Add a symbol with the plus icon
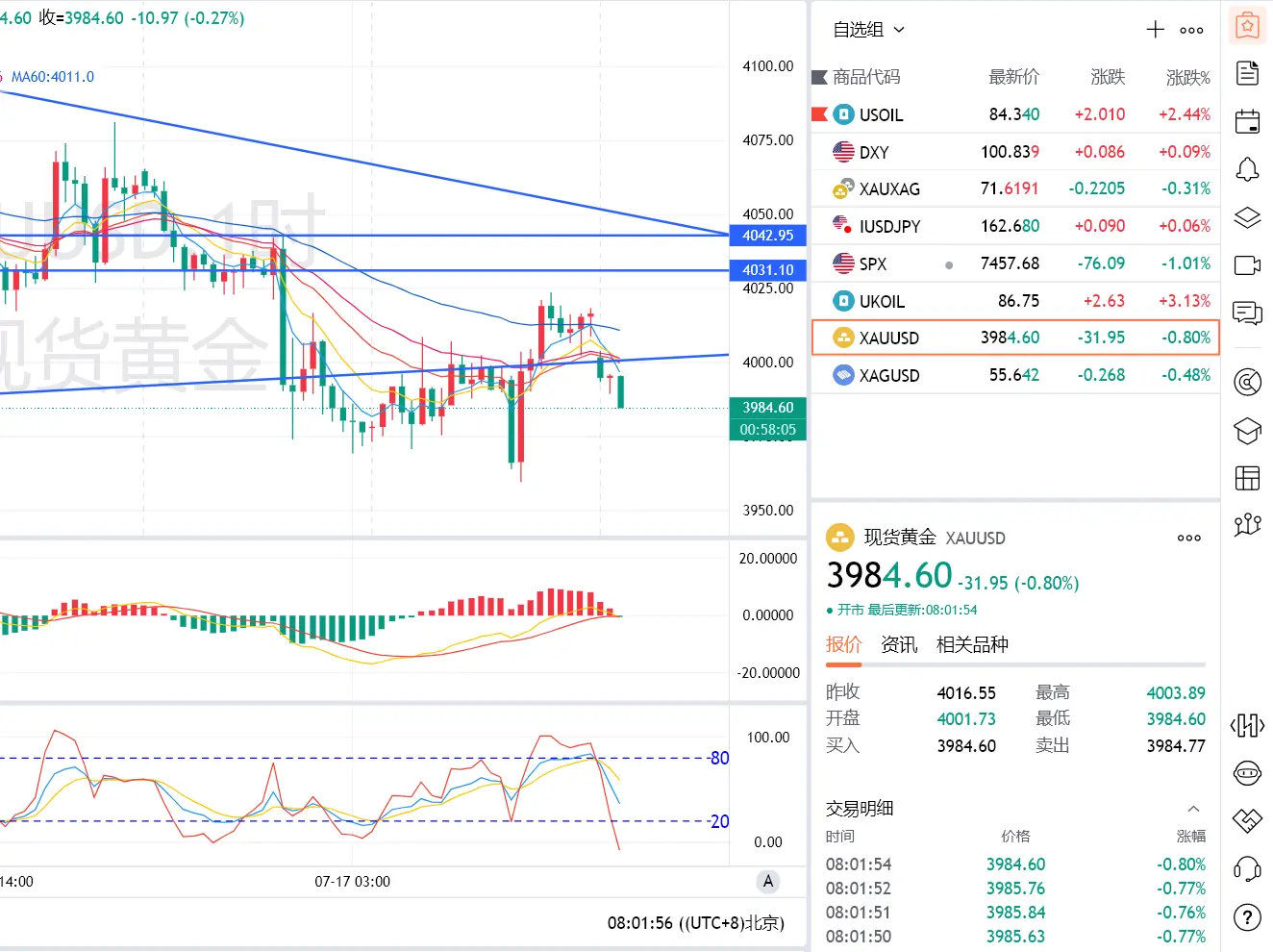The image size is (1273, 952). tap(1156, 30)
